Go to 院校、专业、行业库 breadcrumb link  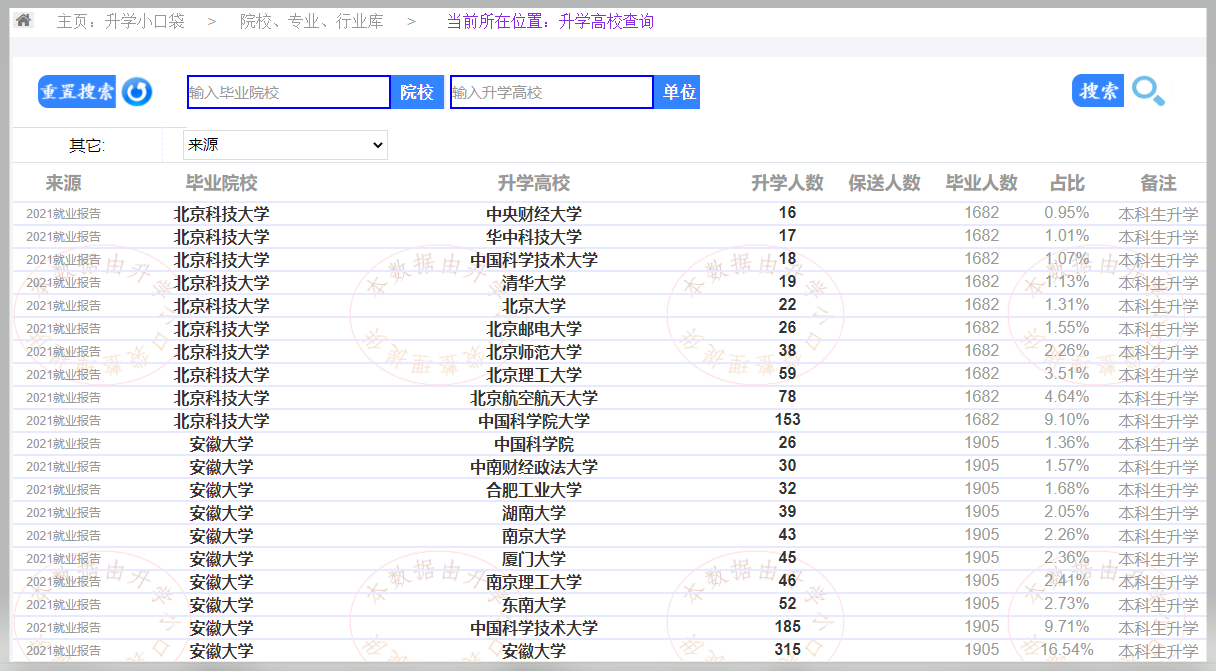click(x=311, y=21)
